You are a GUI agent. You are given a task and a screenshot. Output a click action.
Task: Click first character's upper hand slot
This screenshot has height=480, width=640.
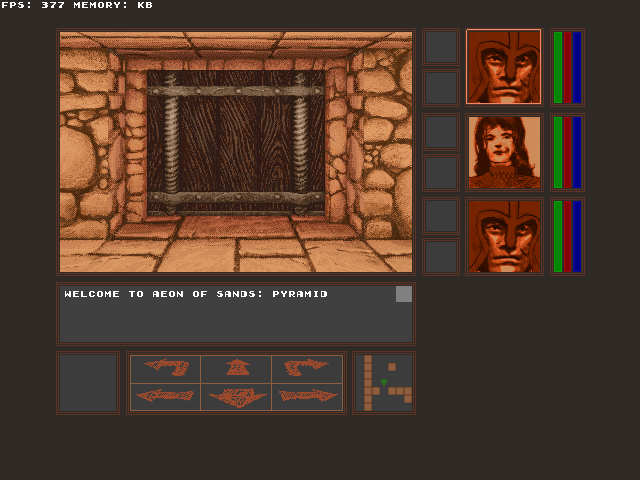click(x=441, y=47)
